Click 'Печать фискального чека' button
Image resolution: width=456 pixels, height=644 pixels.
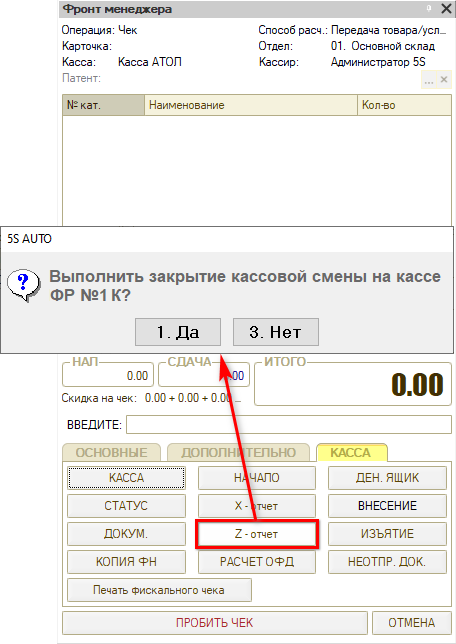tap(159, 590)
